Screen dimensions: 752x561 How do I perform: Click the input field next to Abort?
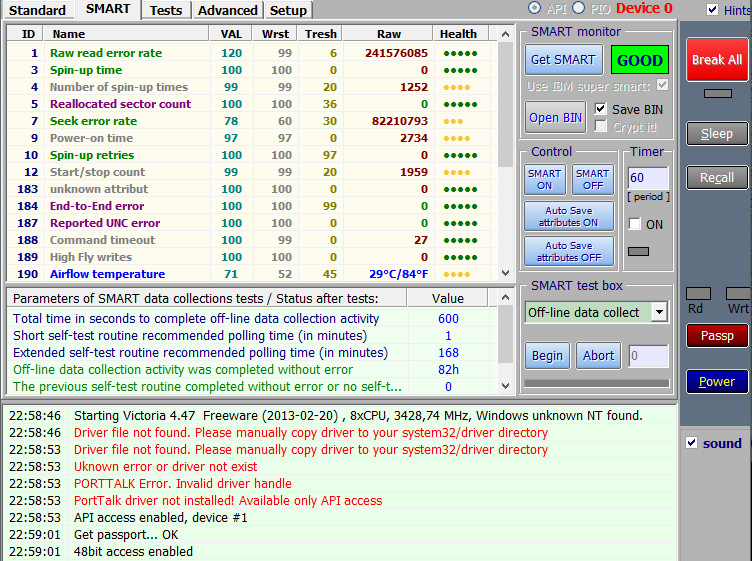648,356
